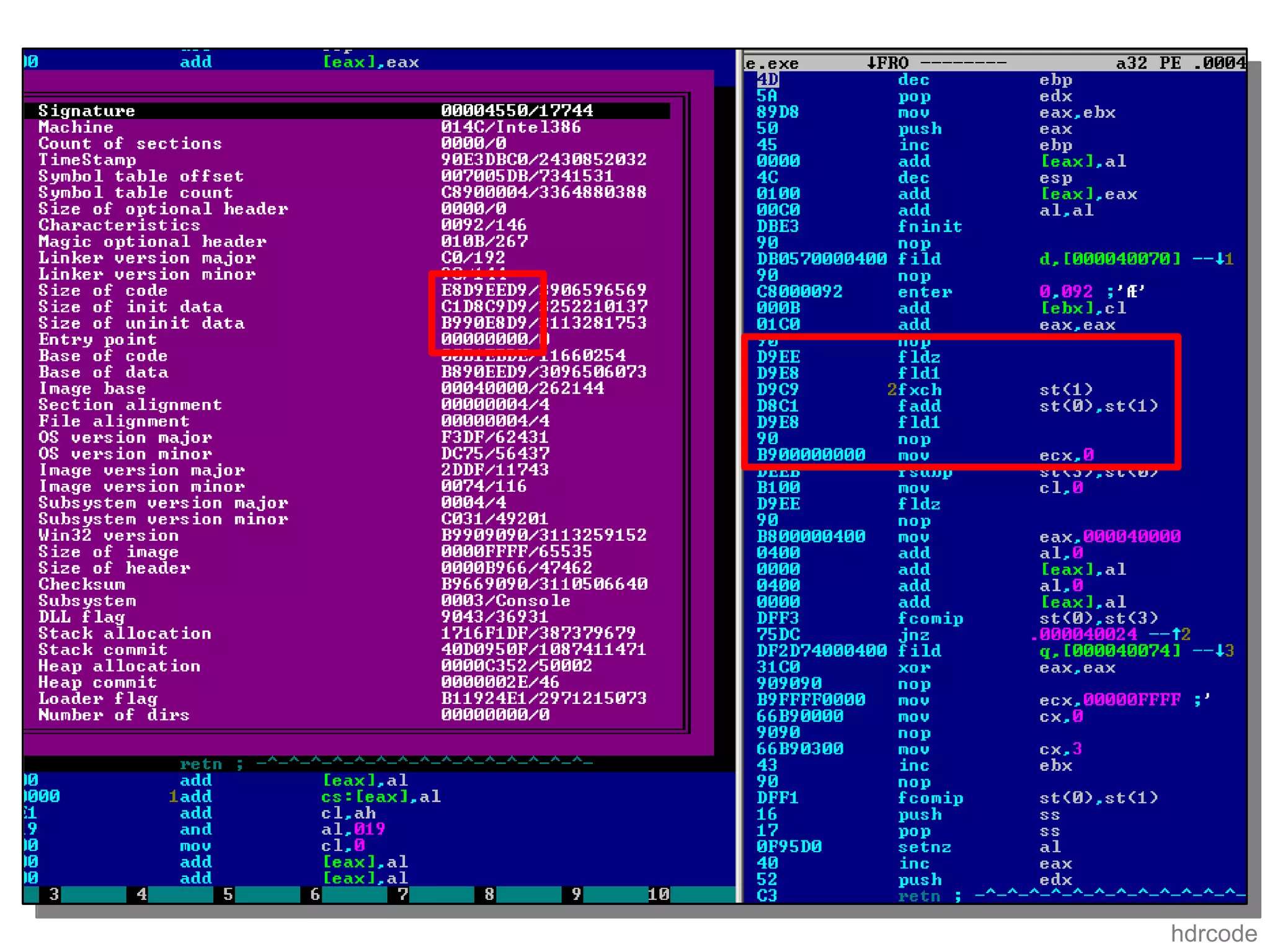Select the Loader flag row
The width and height of the screenshot is (1270, 952).
pyautogui.click(x=347, y=698)
